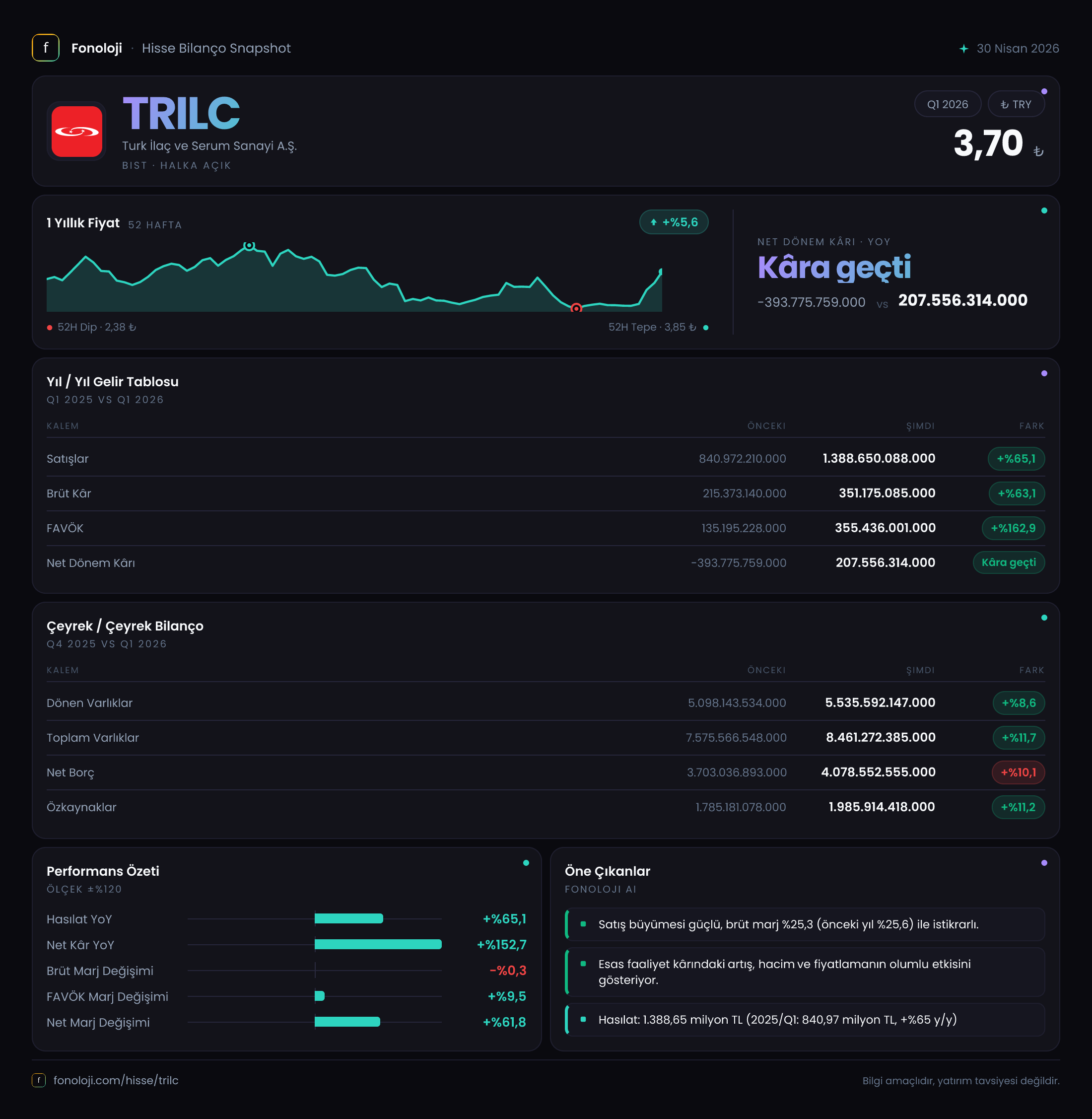Click the lira symbol next to 3,70 price
Viewport: 1092px width, 1119px height.
coord(1038,151)
